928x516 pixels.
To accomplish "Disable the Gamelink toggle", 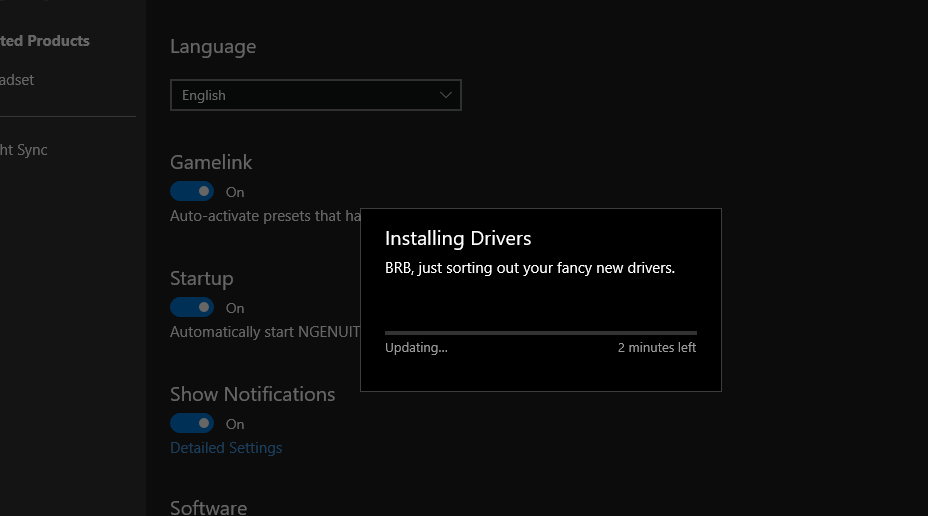I will click(192, 191).
